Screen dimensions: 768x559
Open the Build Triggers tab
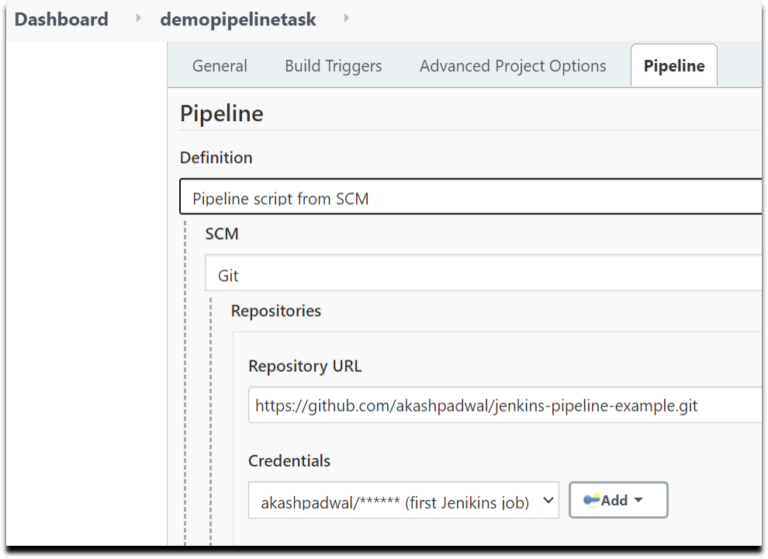tap(333, 66)
